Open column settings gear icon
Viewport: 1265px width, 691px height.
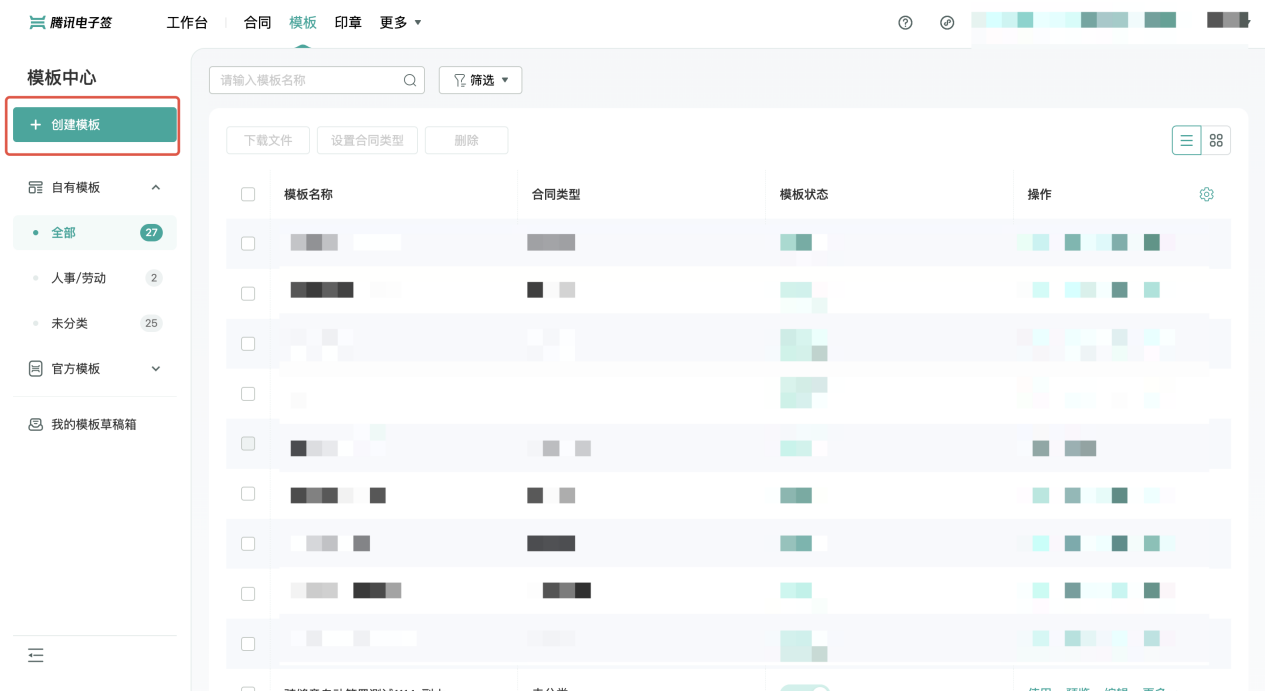point(1206,194)
